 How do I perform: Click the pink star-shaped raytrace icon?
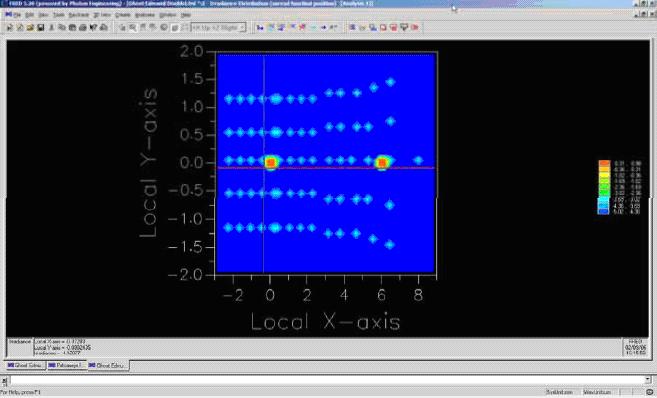pos(302,27)
